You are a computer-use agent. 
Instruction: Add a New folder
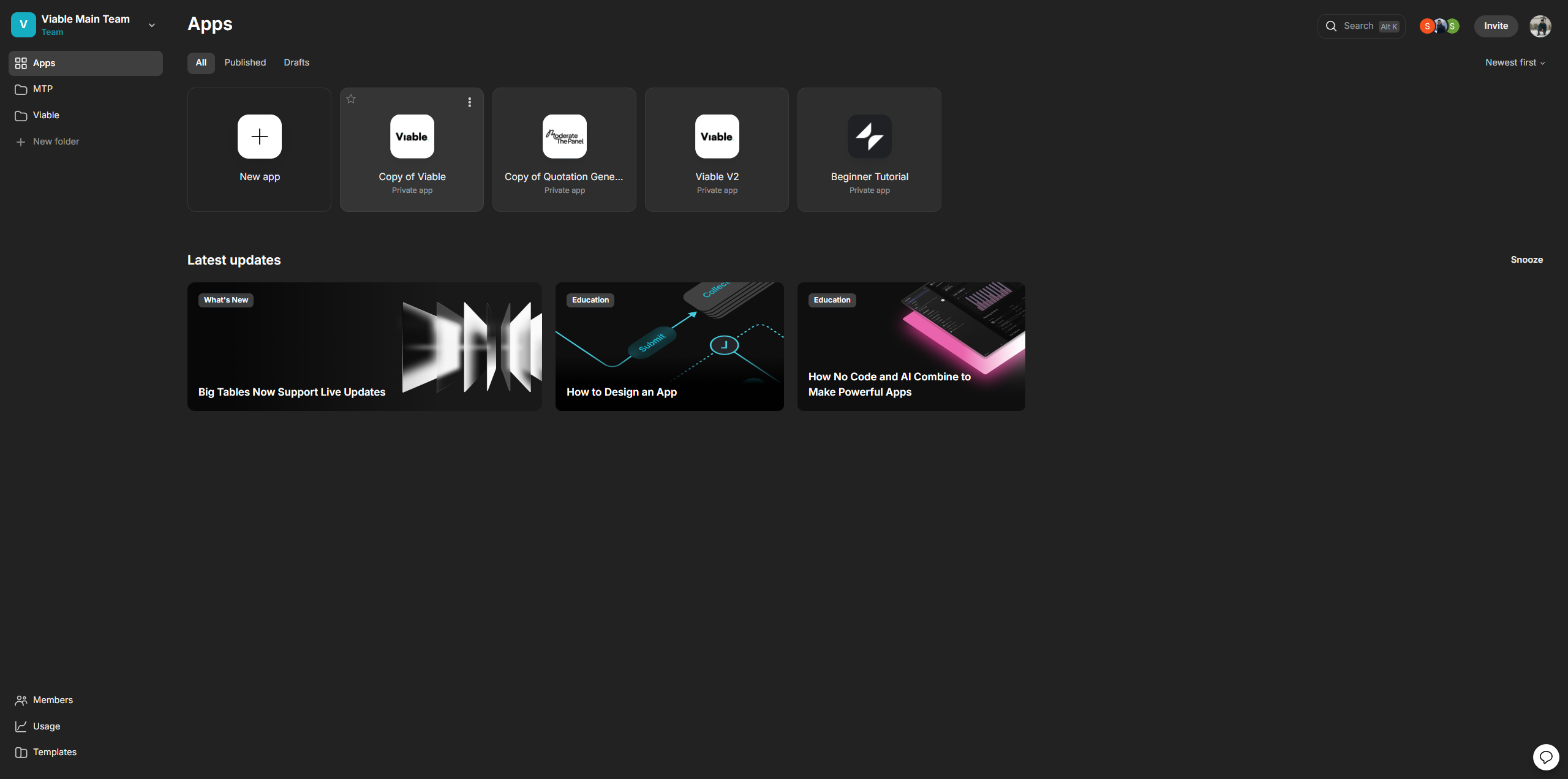coord(56,141)
